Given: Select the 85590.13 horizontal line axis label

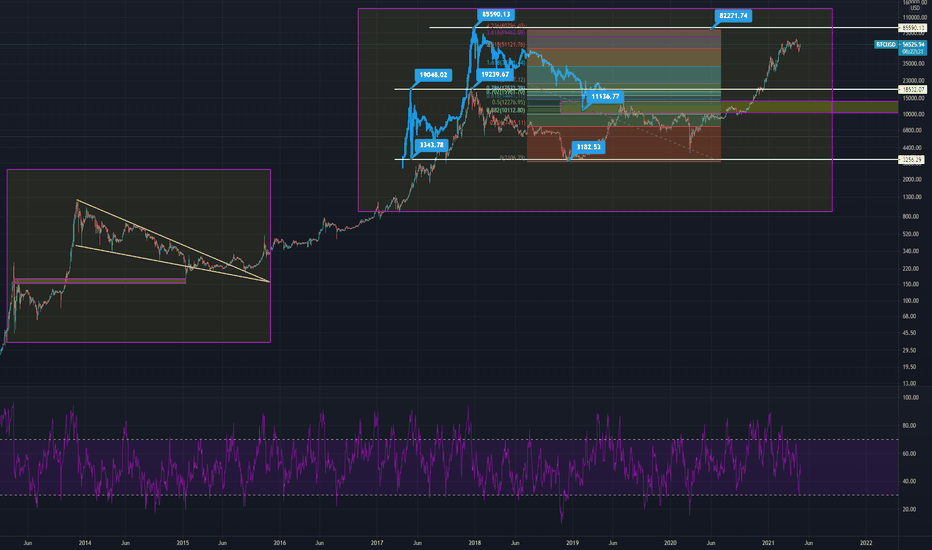Looking at the screenshot, I should click(912, 28).
